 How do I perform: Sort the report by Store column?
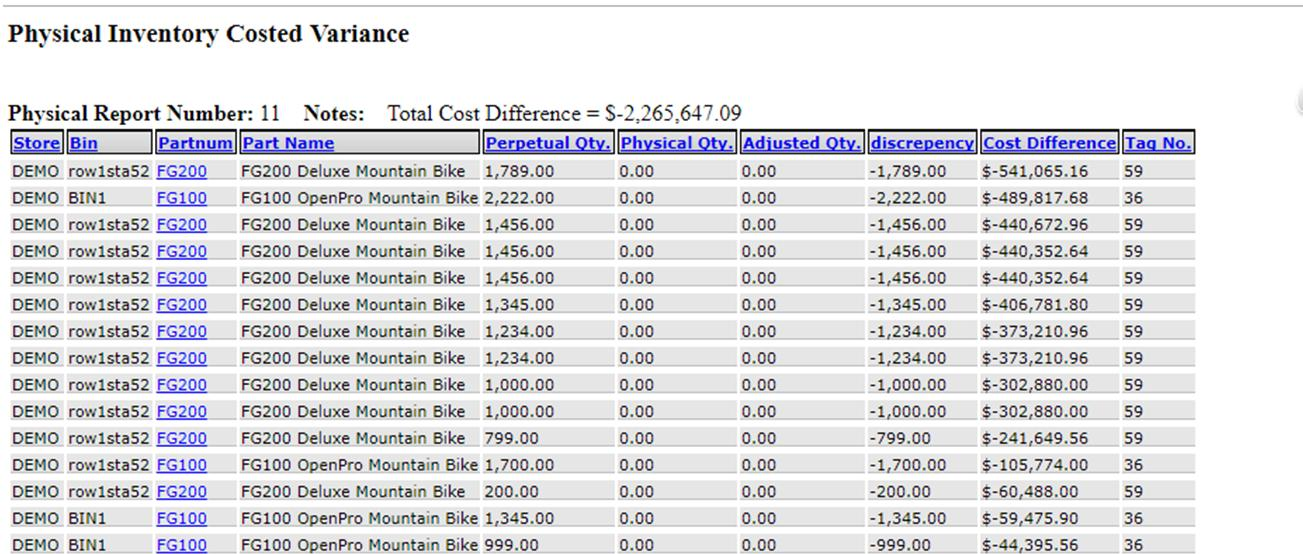coord(36,143)
